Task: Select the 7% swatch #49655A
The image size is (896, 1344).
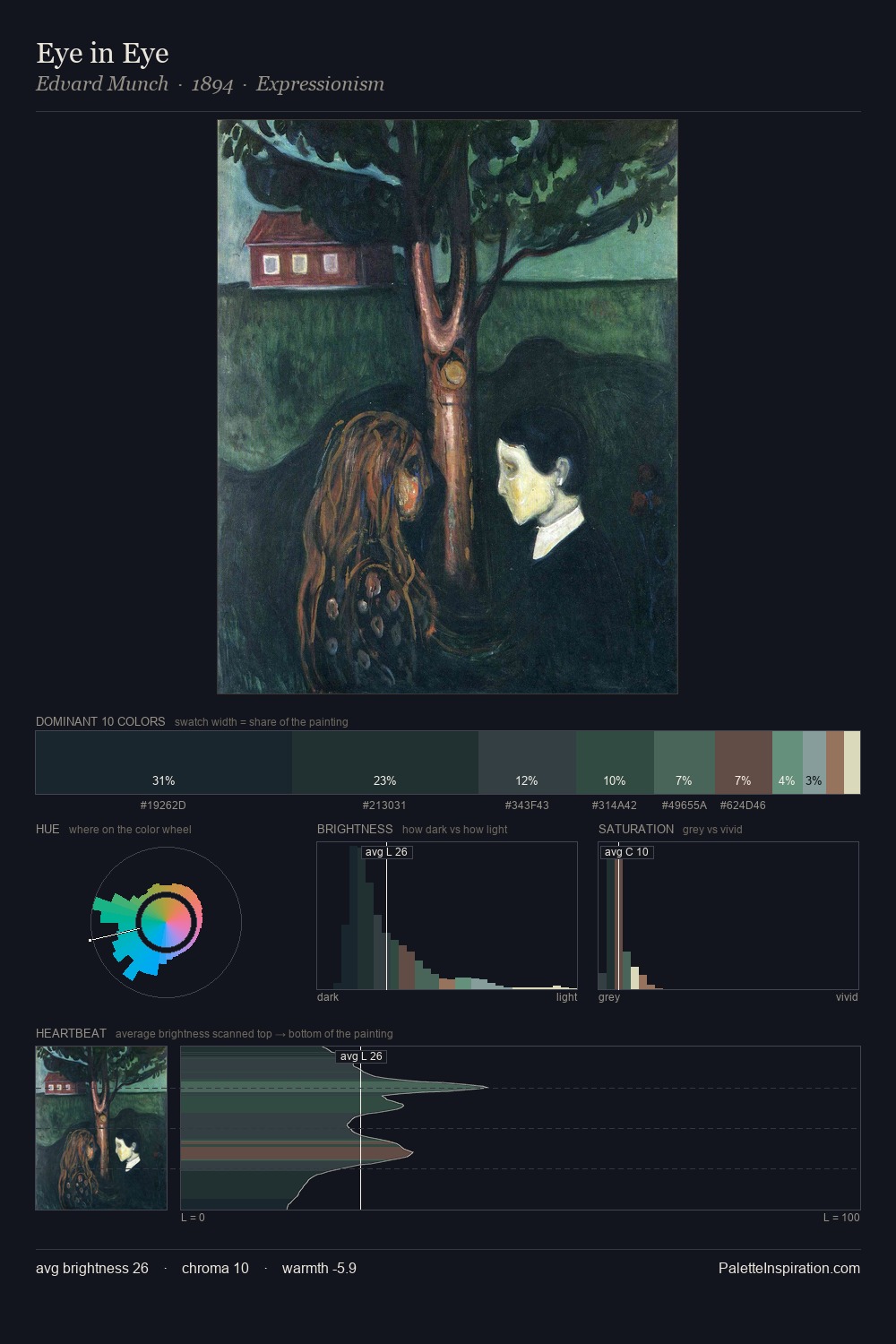Action: [x=685, y=762]
